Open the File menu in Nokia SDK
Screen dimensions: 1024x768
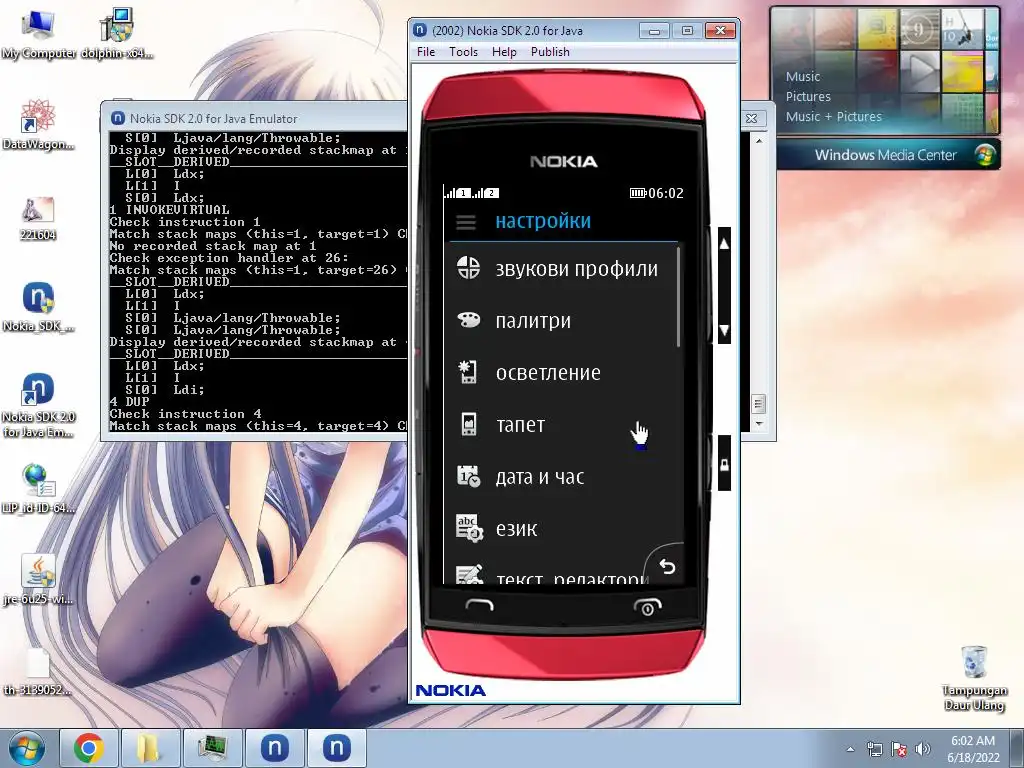pos(426,52)
